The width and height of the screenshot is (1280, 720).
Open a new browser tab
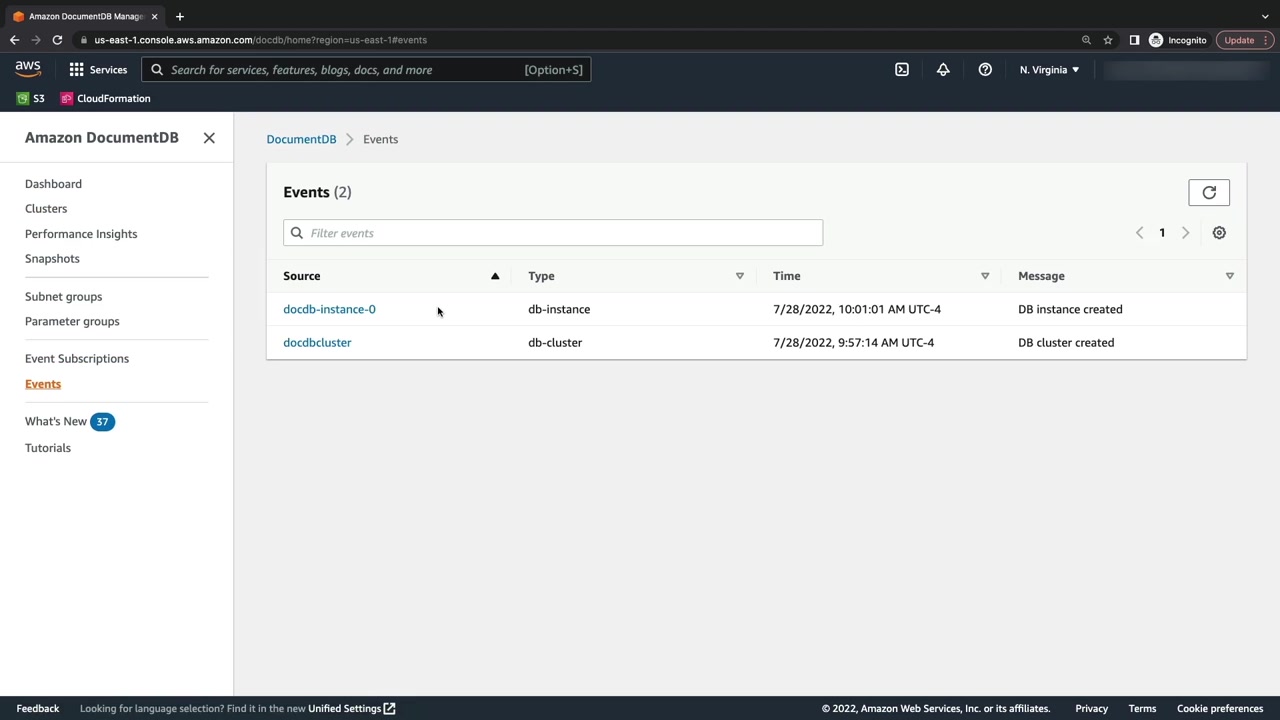tap(179, 16)
